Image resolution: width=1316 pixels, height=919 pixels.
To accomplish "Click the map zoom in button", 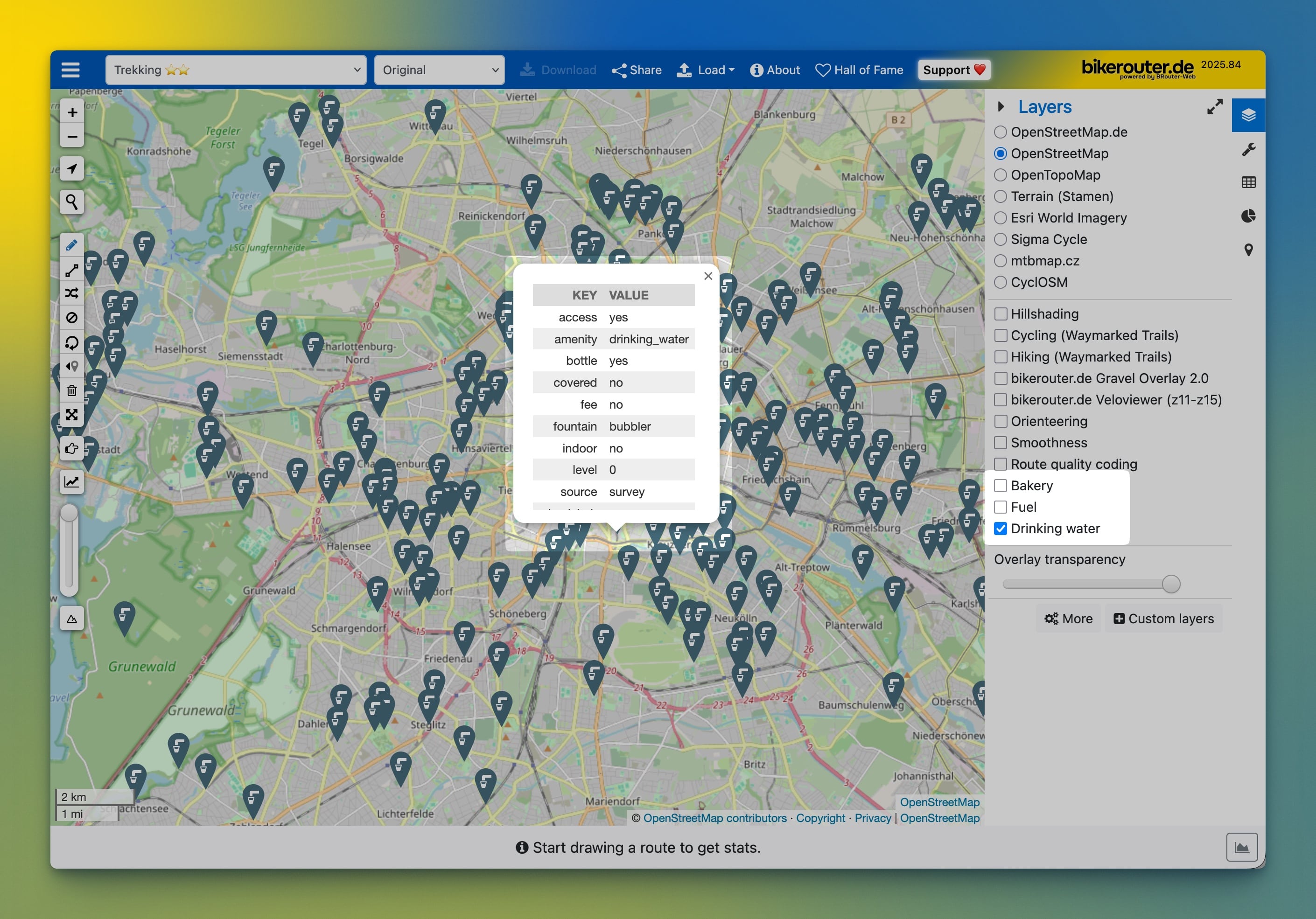I will coord(72,112).
